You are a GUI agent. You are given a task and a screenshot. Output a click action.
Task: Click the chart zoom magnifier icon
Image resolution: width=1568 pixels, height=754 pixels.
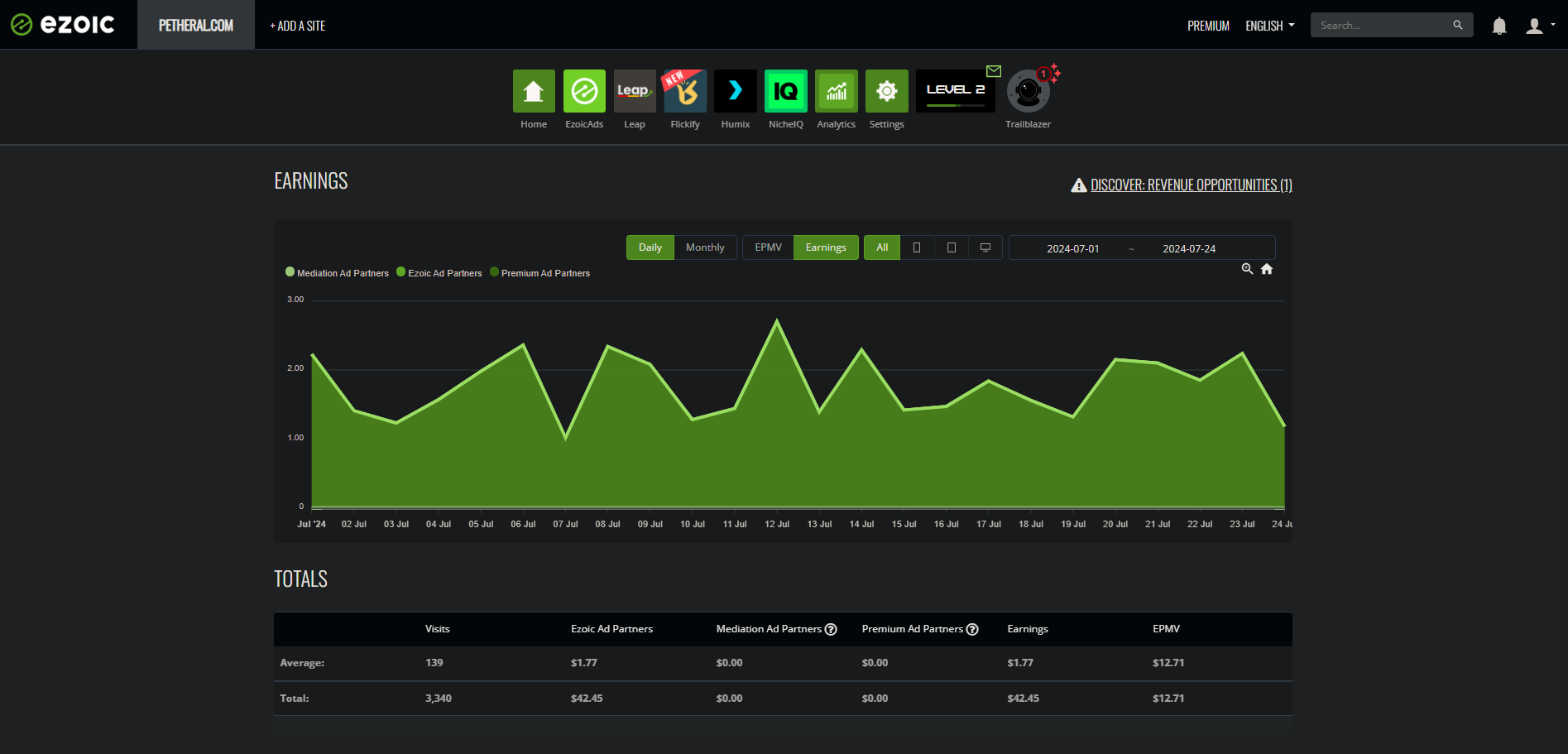click(x=1247, y=269)
